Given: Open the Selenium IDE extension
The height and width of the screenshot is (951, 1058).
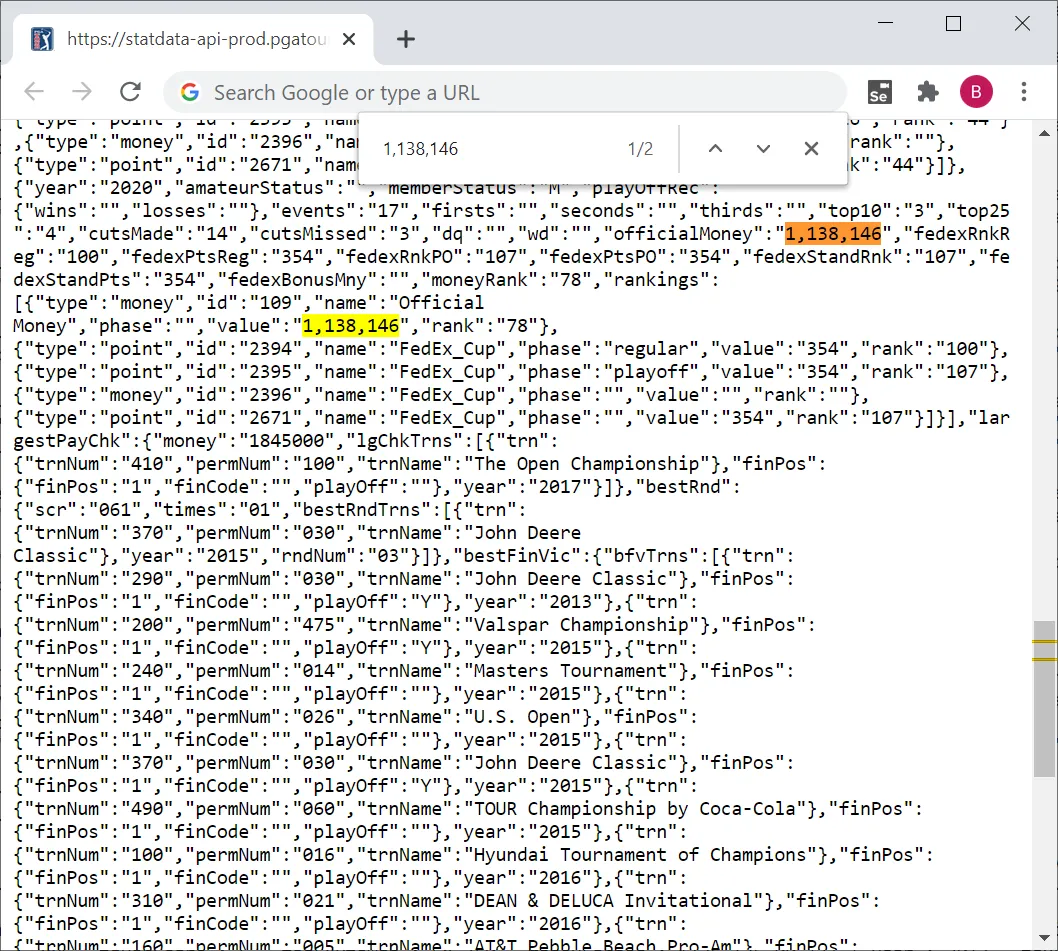Looking at the screenshot, I should (x=879, y=92).
